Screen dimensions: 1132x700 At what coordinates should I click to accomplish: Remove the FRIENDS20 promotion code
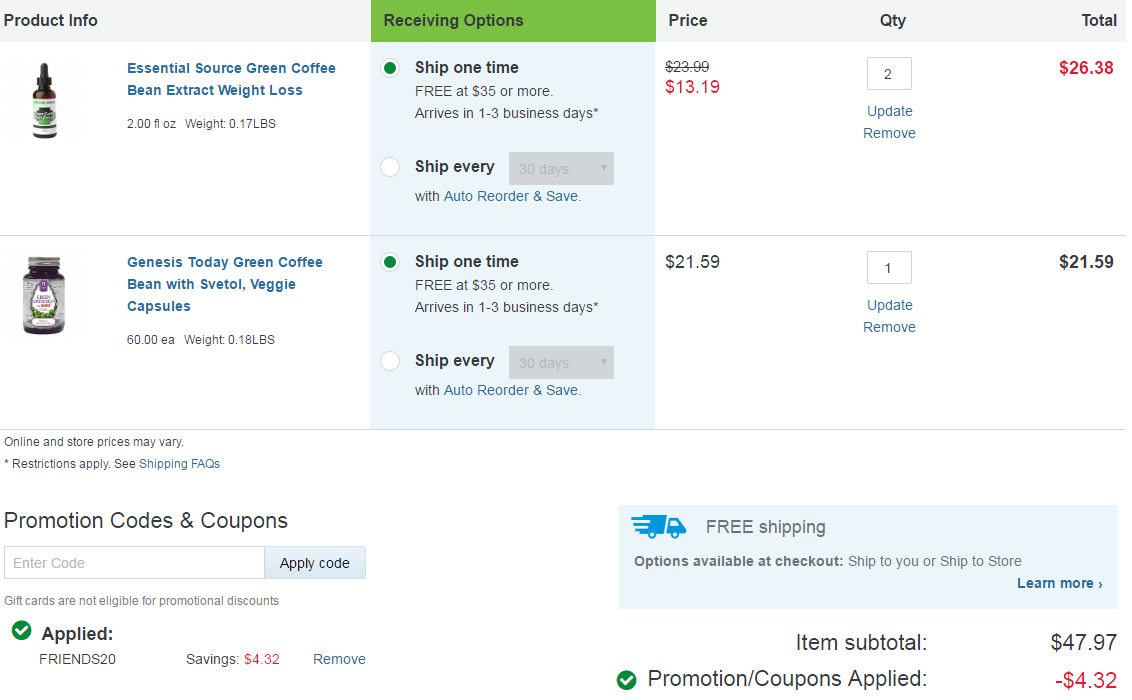click(339, 660)
